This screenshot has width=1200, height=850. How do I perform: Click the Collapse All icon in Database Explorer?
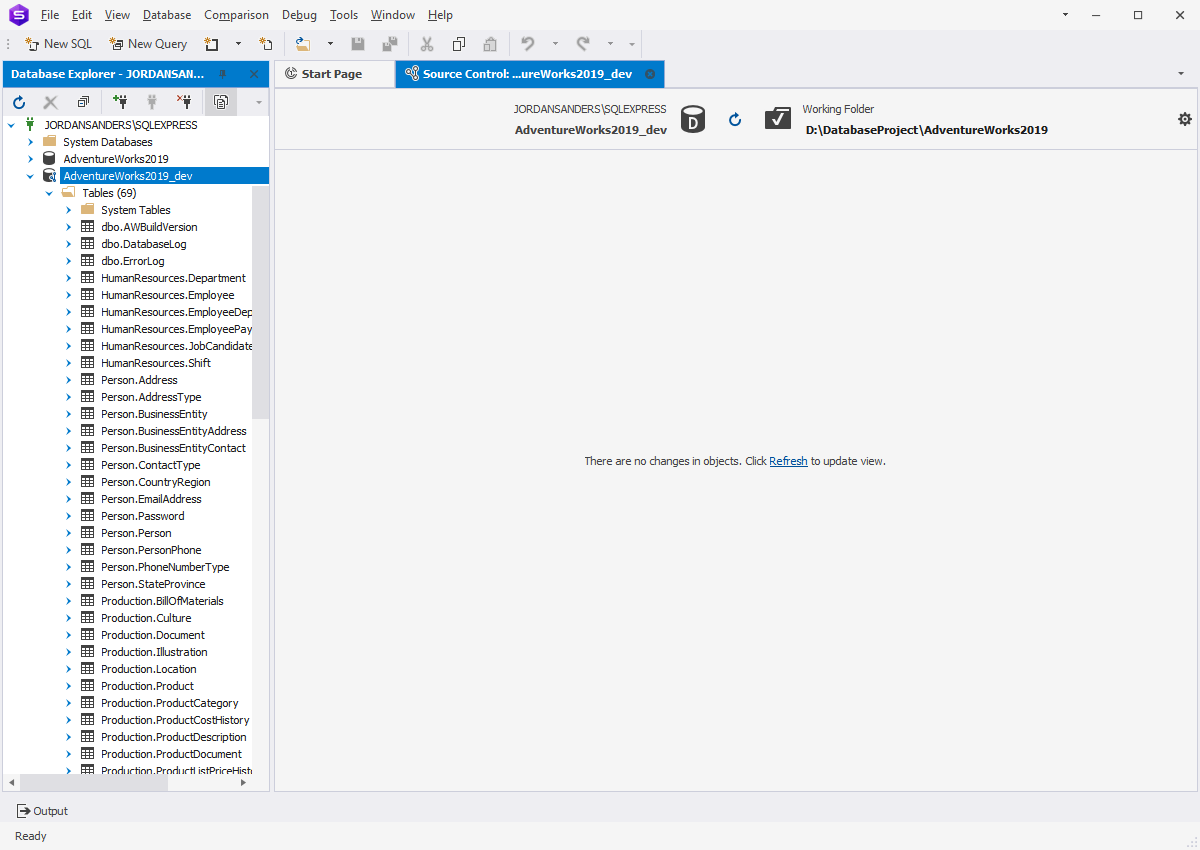(83, 102)
